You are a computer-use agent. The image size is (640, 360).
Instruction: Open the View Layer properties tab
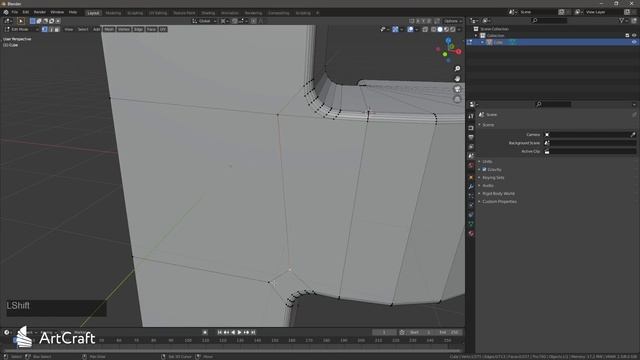(471, 147)
